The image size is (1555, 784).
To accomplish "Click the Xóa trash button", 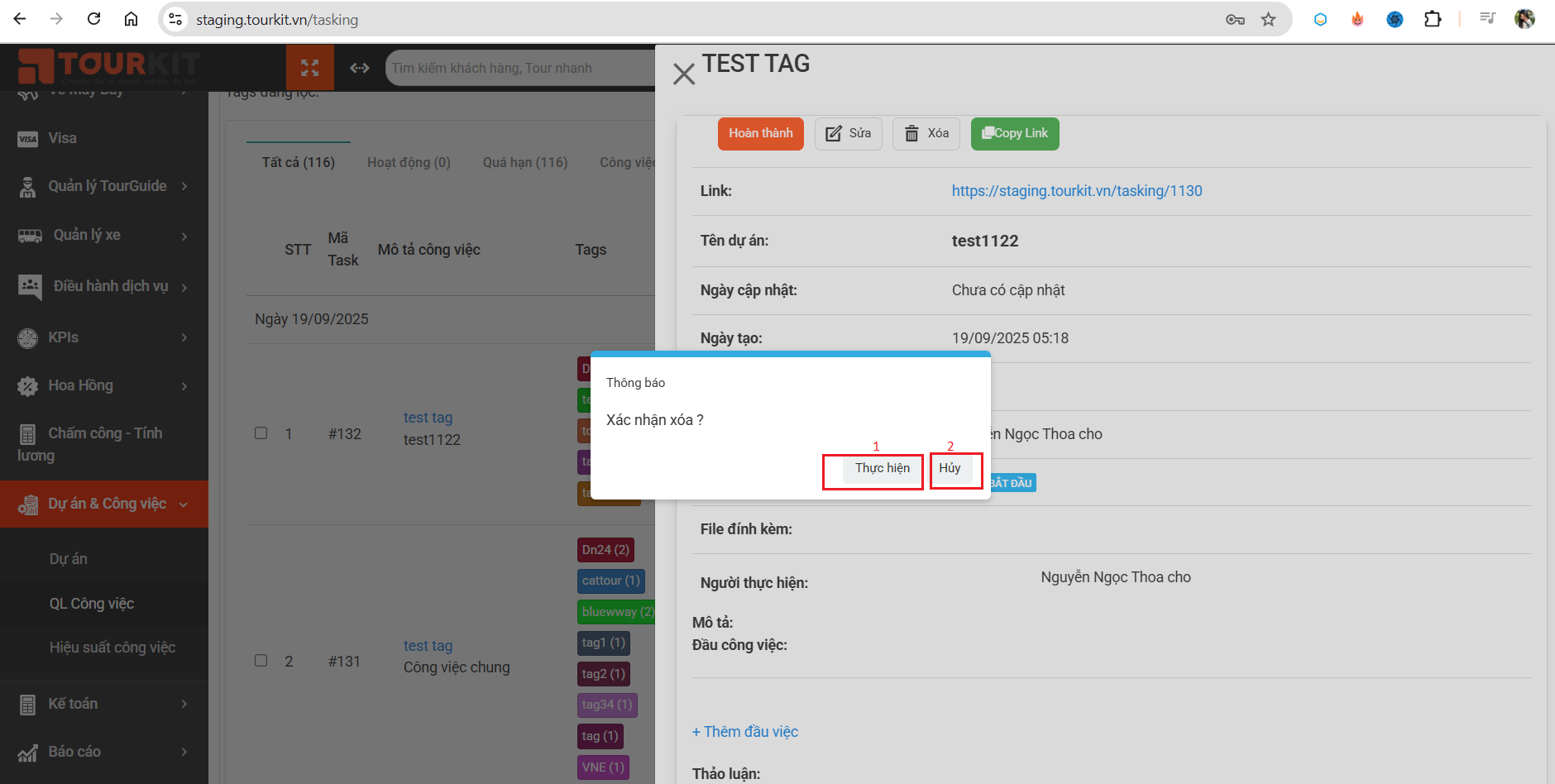I will [x=926, y=133].
